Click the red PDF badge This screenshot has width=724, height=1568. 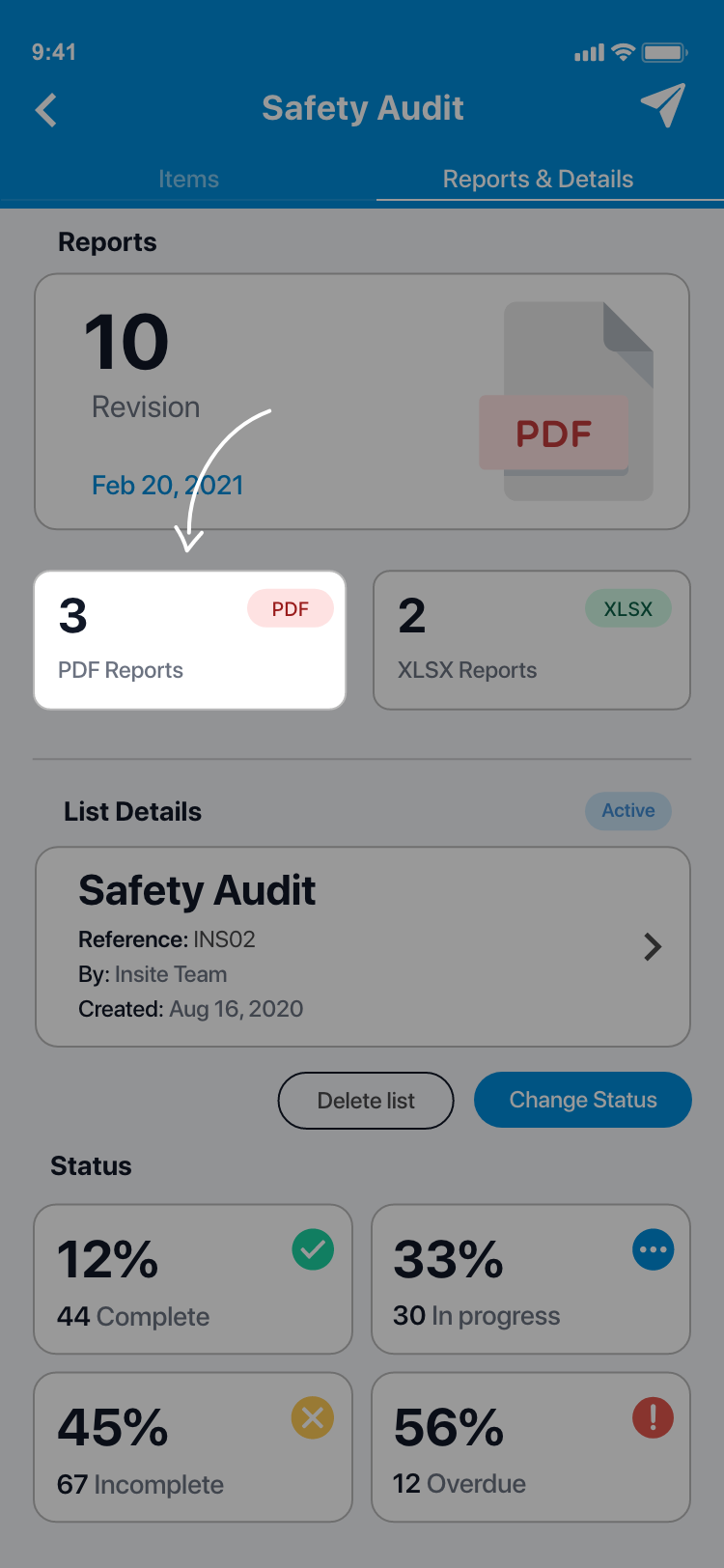291,609
